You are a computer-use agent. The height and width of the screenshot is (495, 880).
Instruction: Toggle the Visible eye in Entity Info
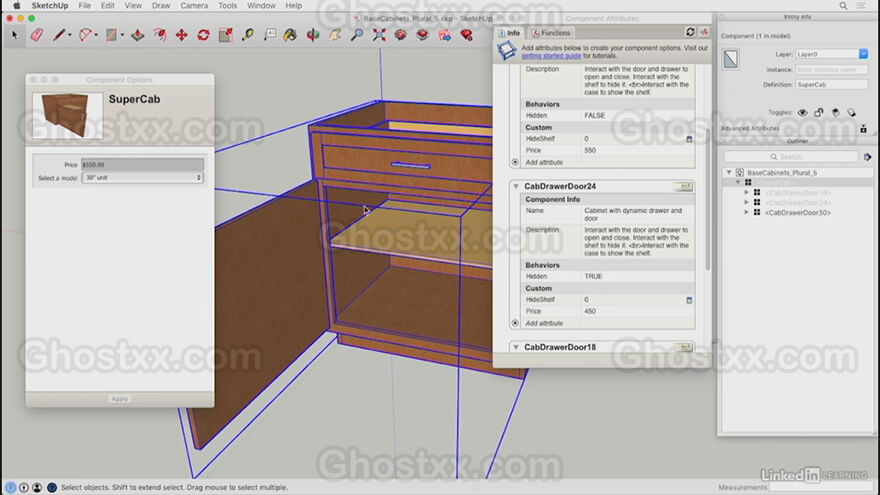tap(803, 113)
